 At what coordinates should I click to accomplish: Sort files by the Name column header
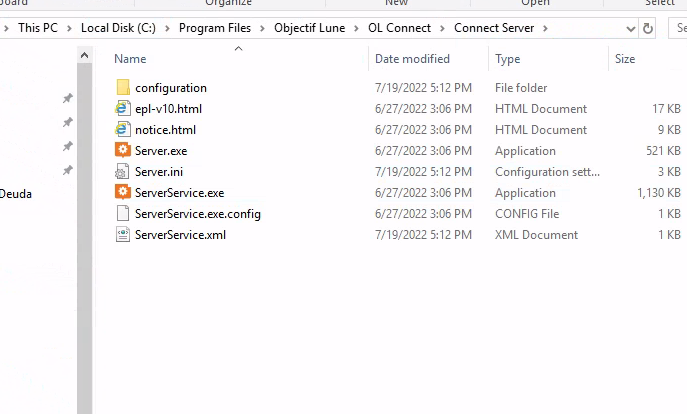pyautogui.click(x=130, y=59)
